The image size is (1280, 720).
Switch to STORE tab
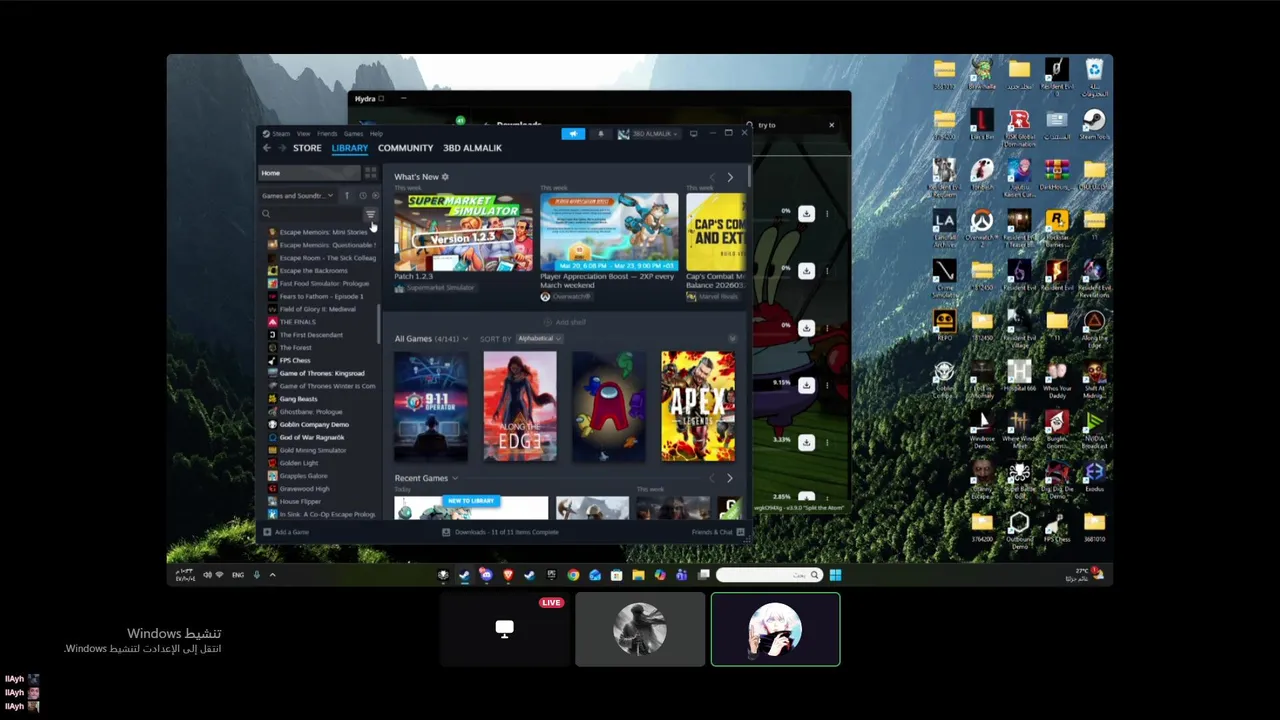[x=307, y=148]
